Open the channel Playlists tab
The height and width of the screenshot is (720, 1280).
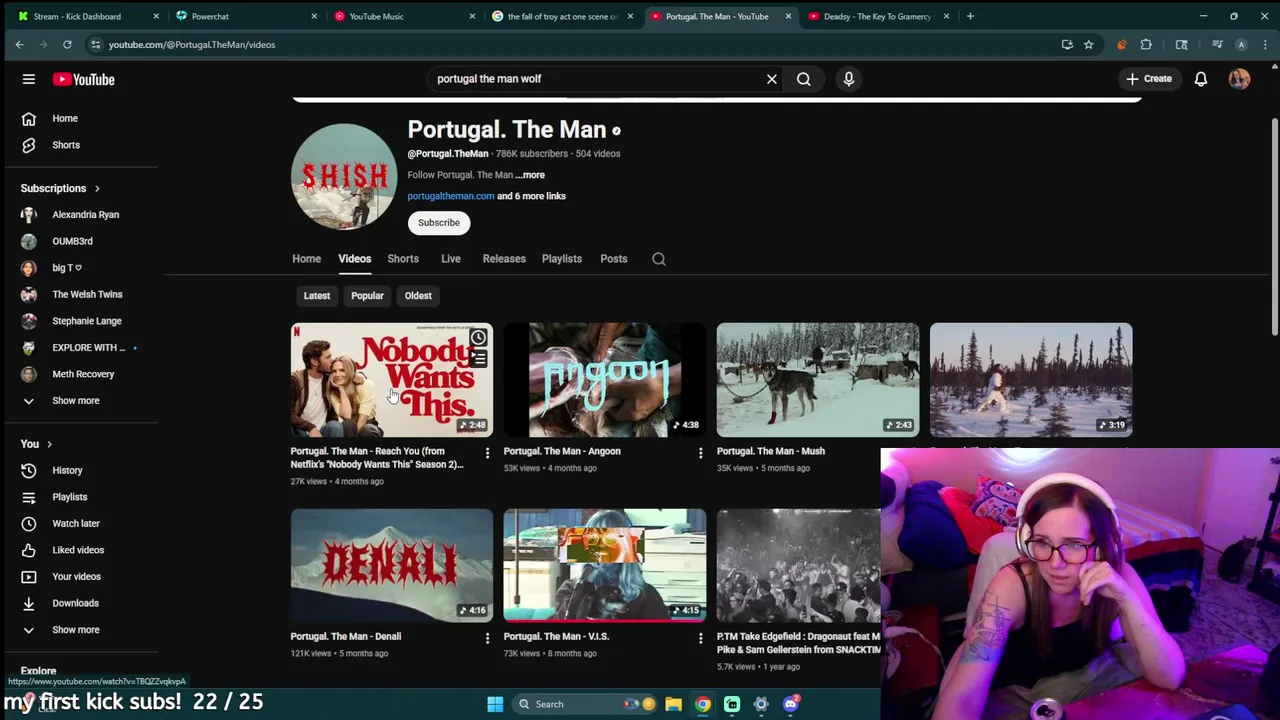[561, 259]
